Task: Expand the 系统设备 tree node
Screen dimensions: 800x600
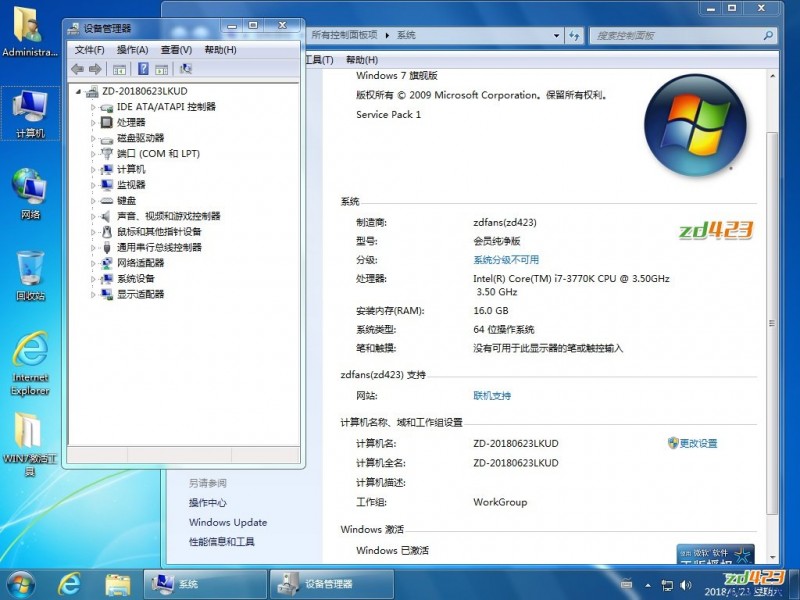Action: [93, 279]
